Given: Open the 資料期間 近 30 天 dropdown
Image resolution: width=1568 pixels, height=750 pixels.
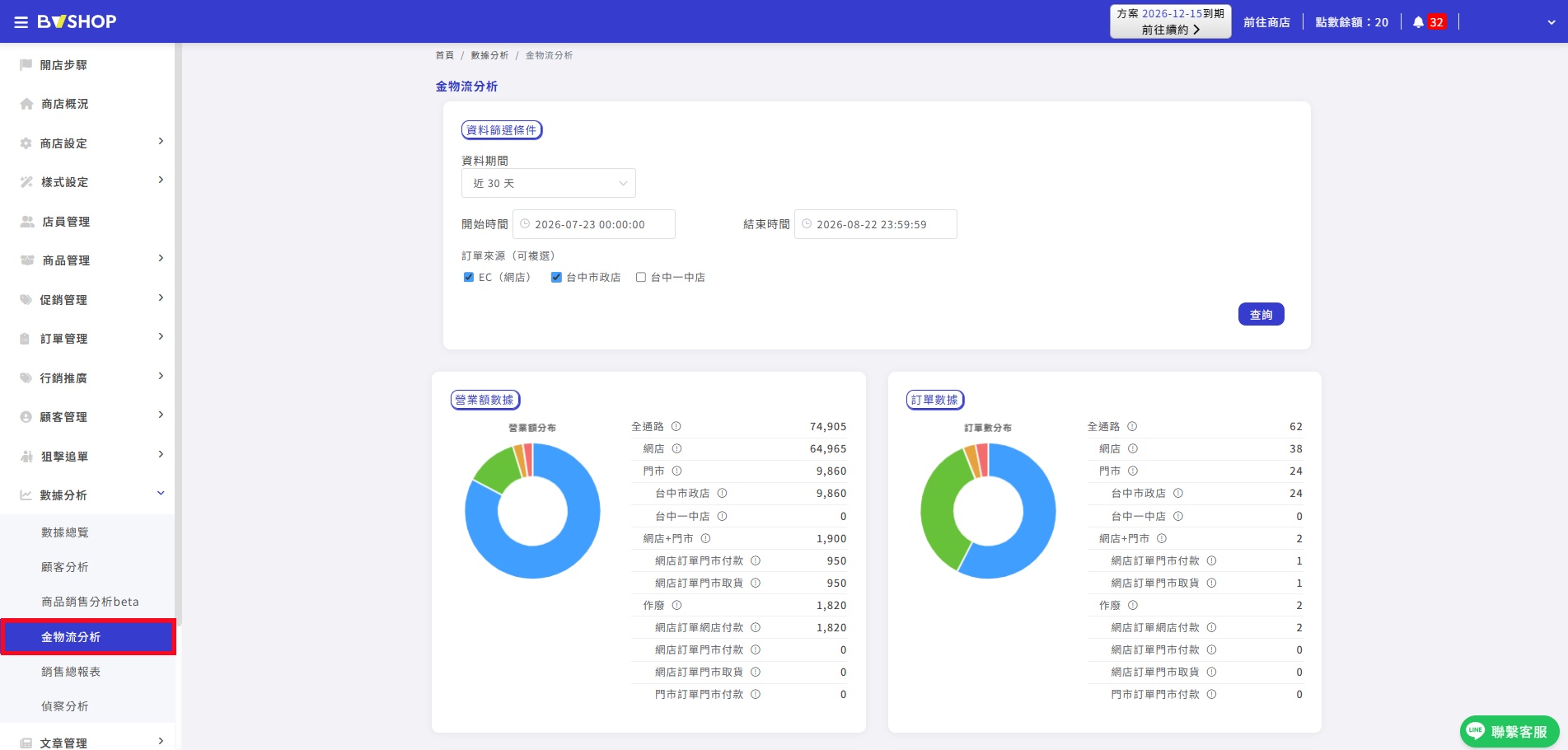Looking at the screenshot, I should [x=549, y=183].
